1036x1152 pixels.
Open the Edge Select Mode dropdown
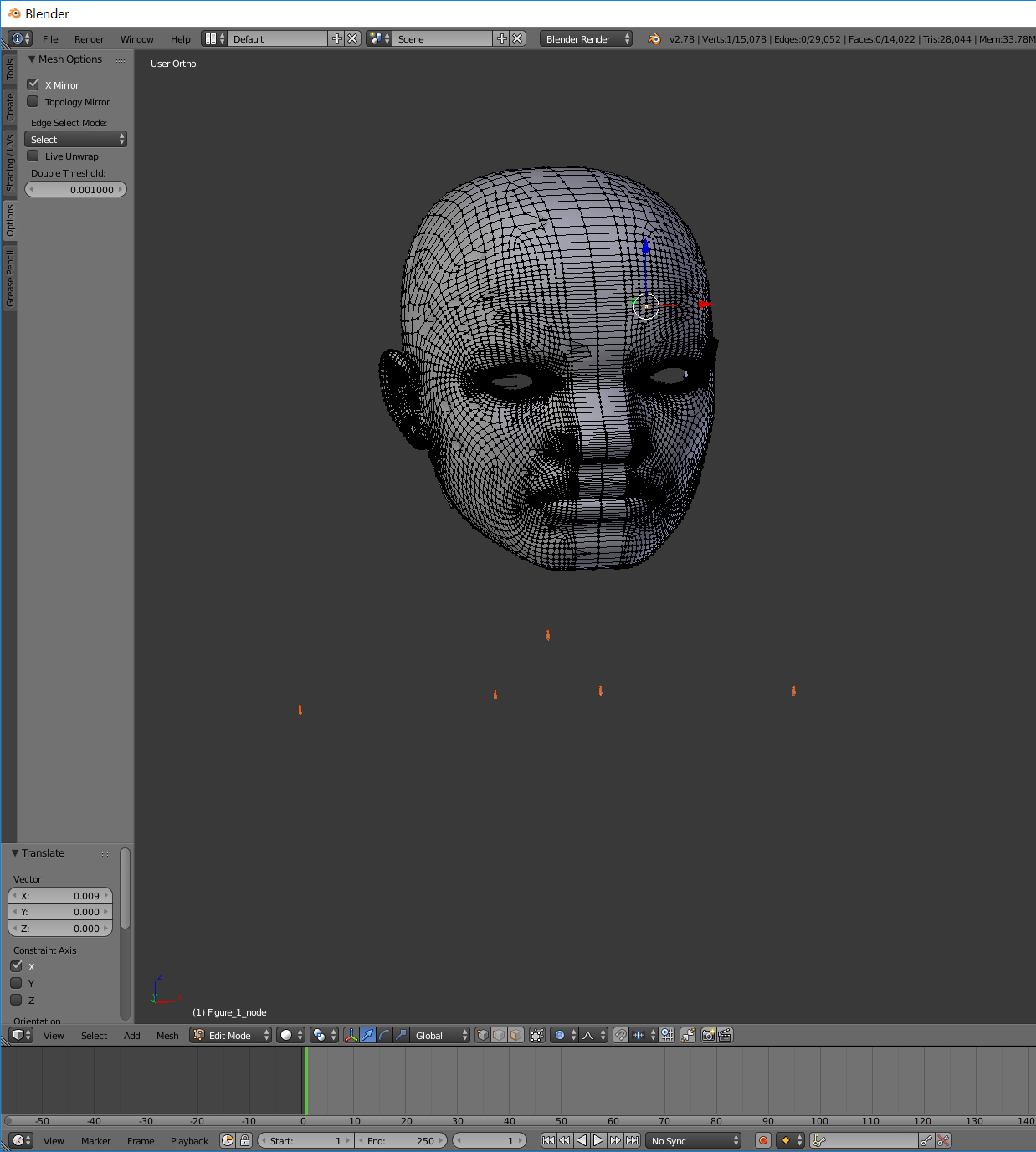point(75,139)
